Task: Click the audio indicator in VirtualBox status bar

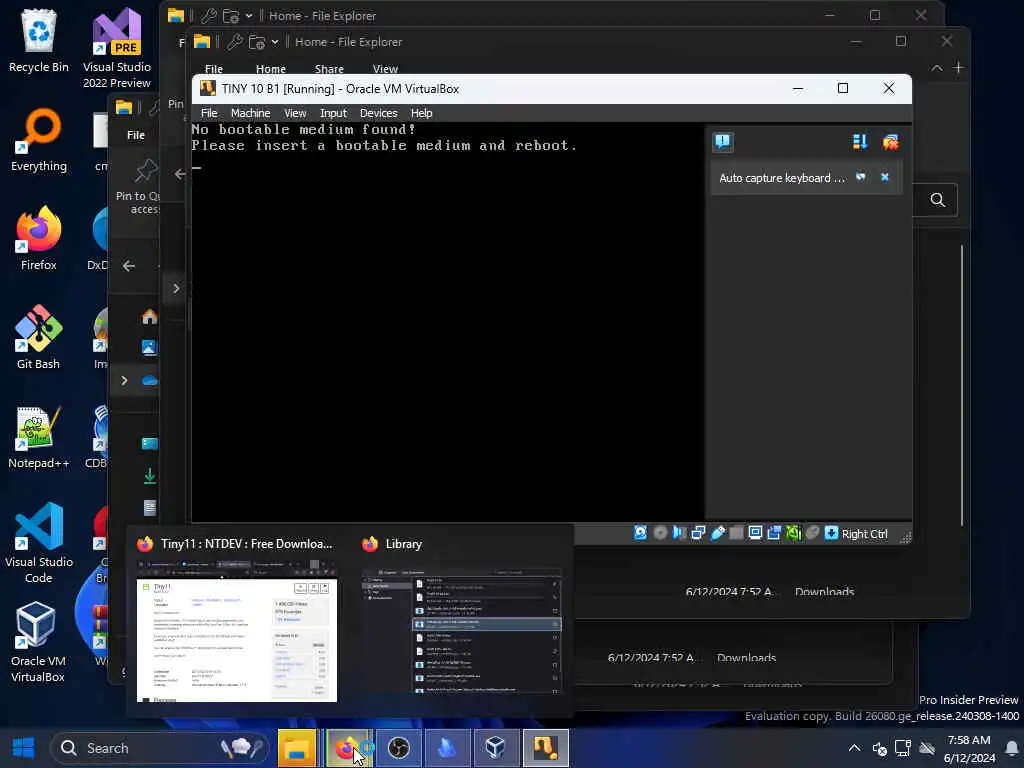Action: [679, 533]
